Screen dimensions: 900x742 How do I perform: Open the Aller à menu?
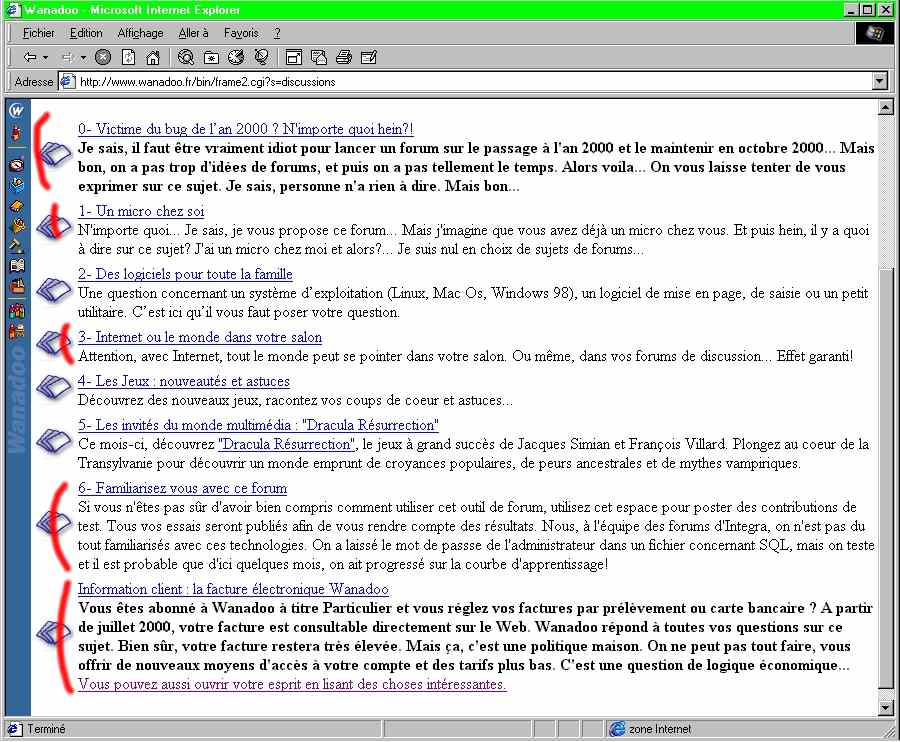[193, 33]
